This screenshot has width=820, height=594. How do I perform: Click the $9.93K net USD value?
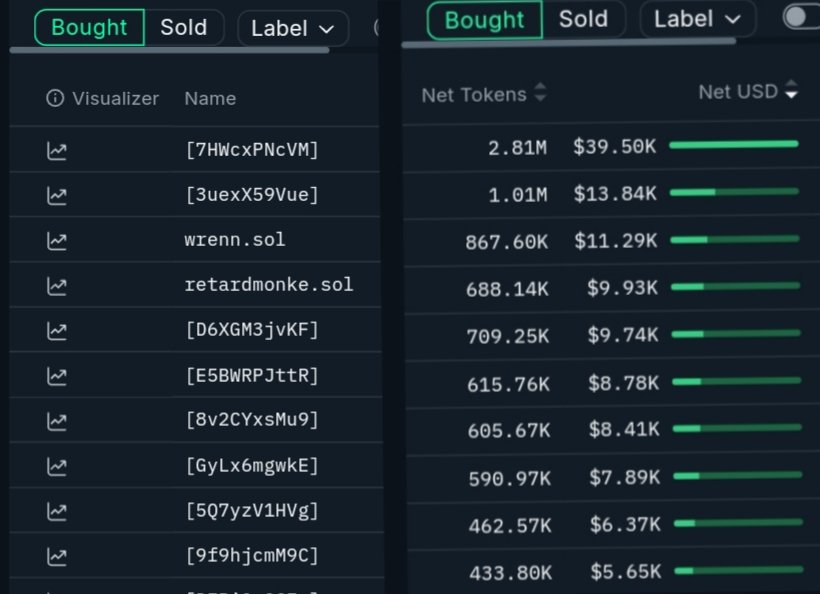click(622, 287)
